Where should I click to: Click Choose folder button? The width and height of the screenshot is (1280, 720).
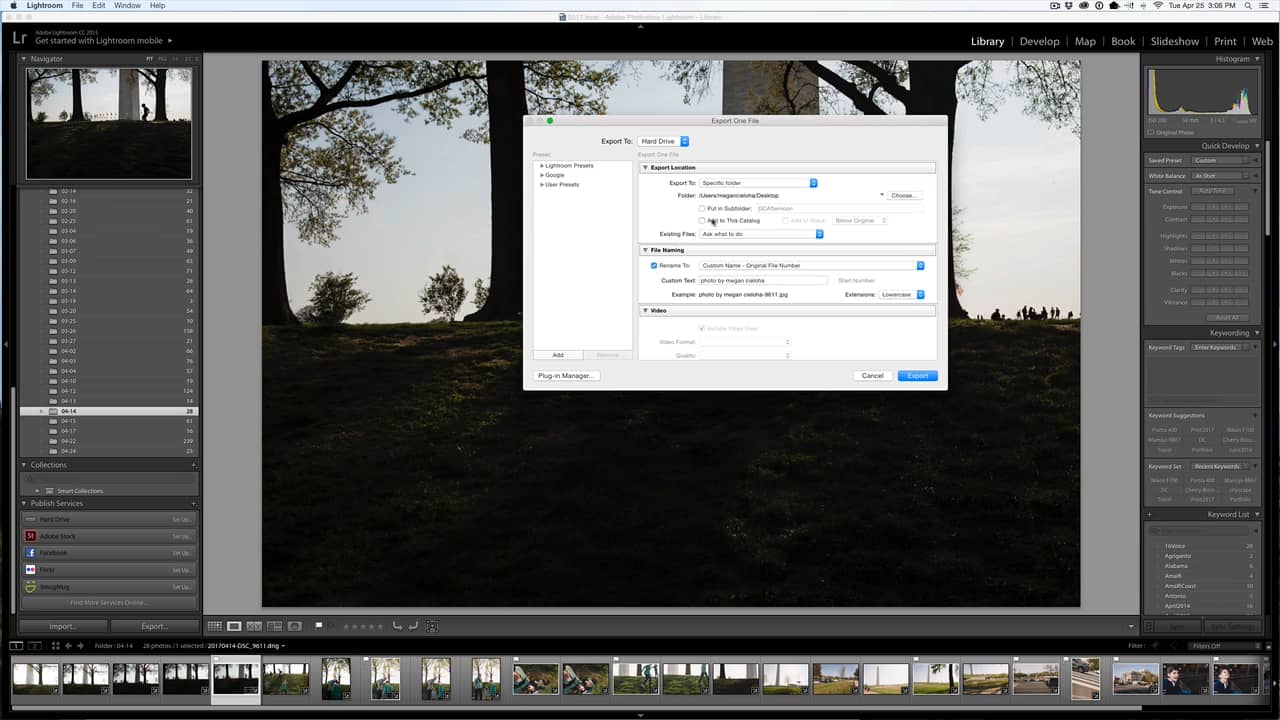click(x=903, y=195)
